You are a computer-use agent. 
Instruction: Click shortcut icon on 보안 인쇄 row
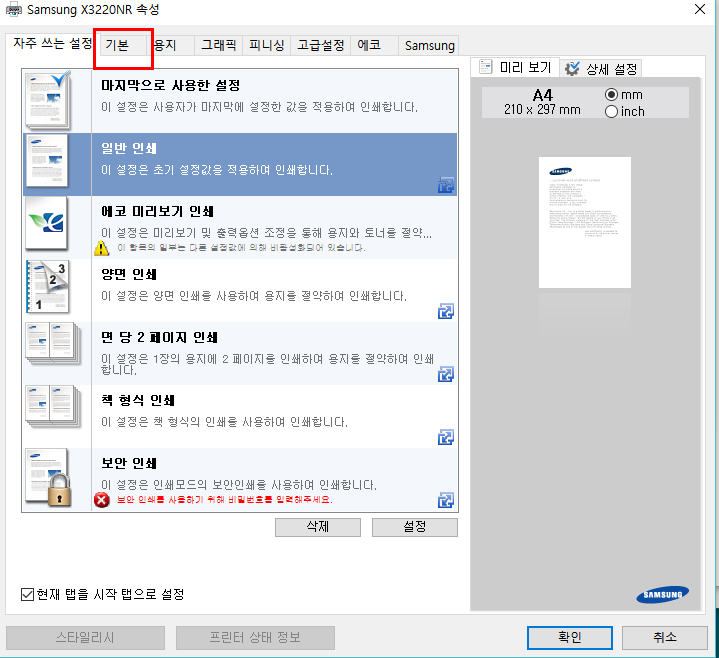446,500
